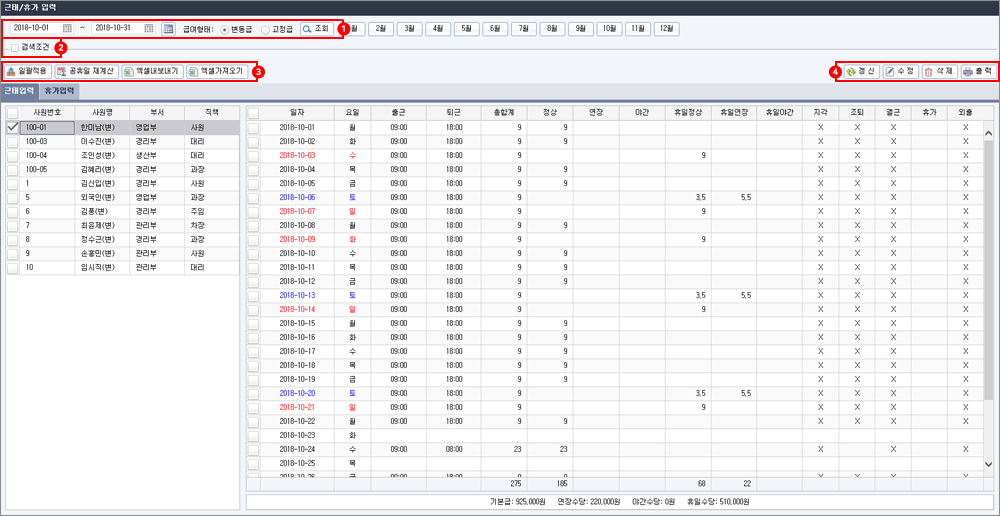Select employee 이수진(변) in the list
Screen dimensions: 1000x516
pyautogui.click(x=101, y=141)
